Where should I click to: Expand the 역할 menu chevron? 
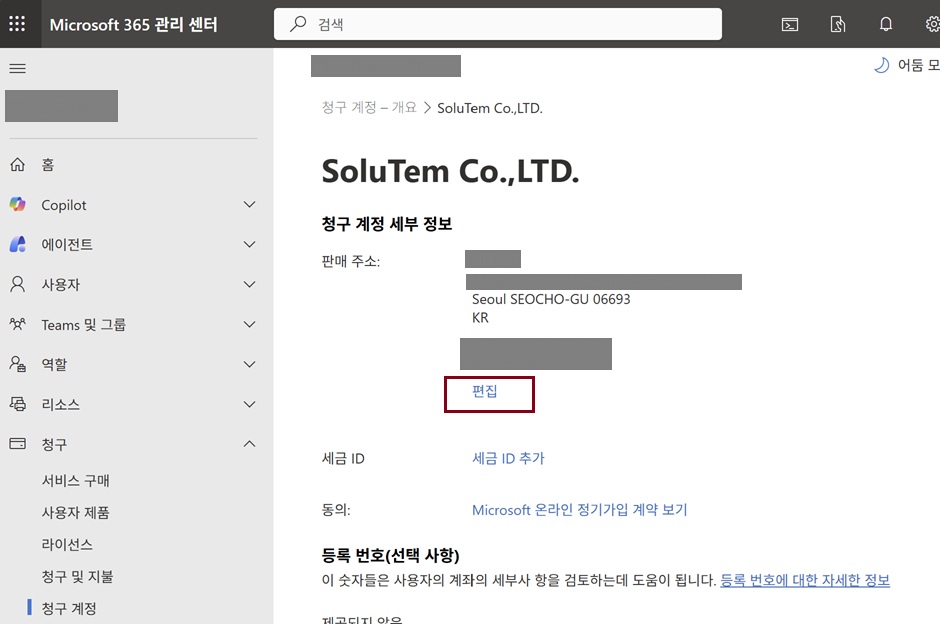(249, 364)
